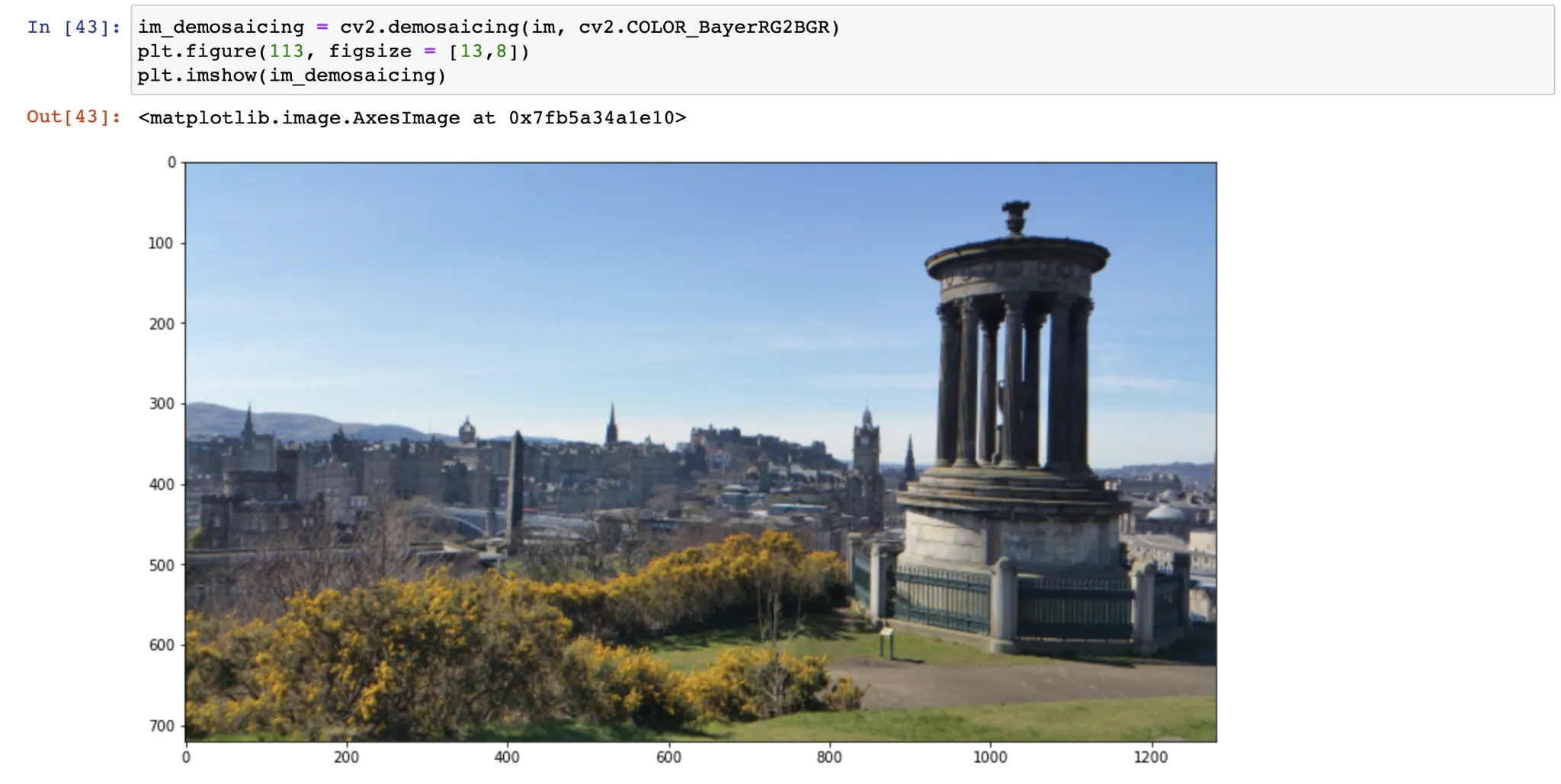This screenshot has width=1561, height=784.
Task: Click the x-axis tick label 1000
Action: pyautogui.click(x=990, y=757)
